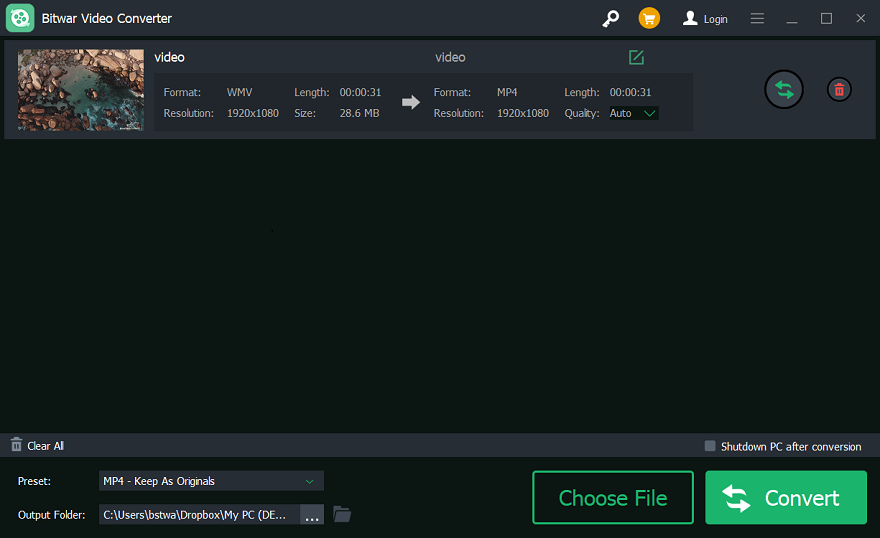Open output folder with the folder icon
This screenshot has width=880, height=538.
[x=342, y=514]
